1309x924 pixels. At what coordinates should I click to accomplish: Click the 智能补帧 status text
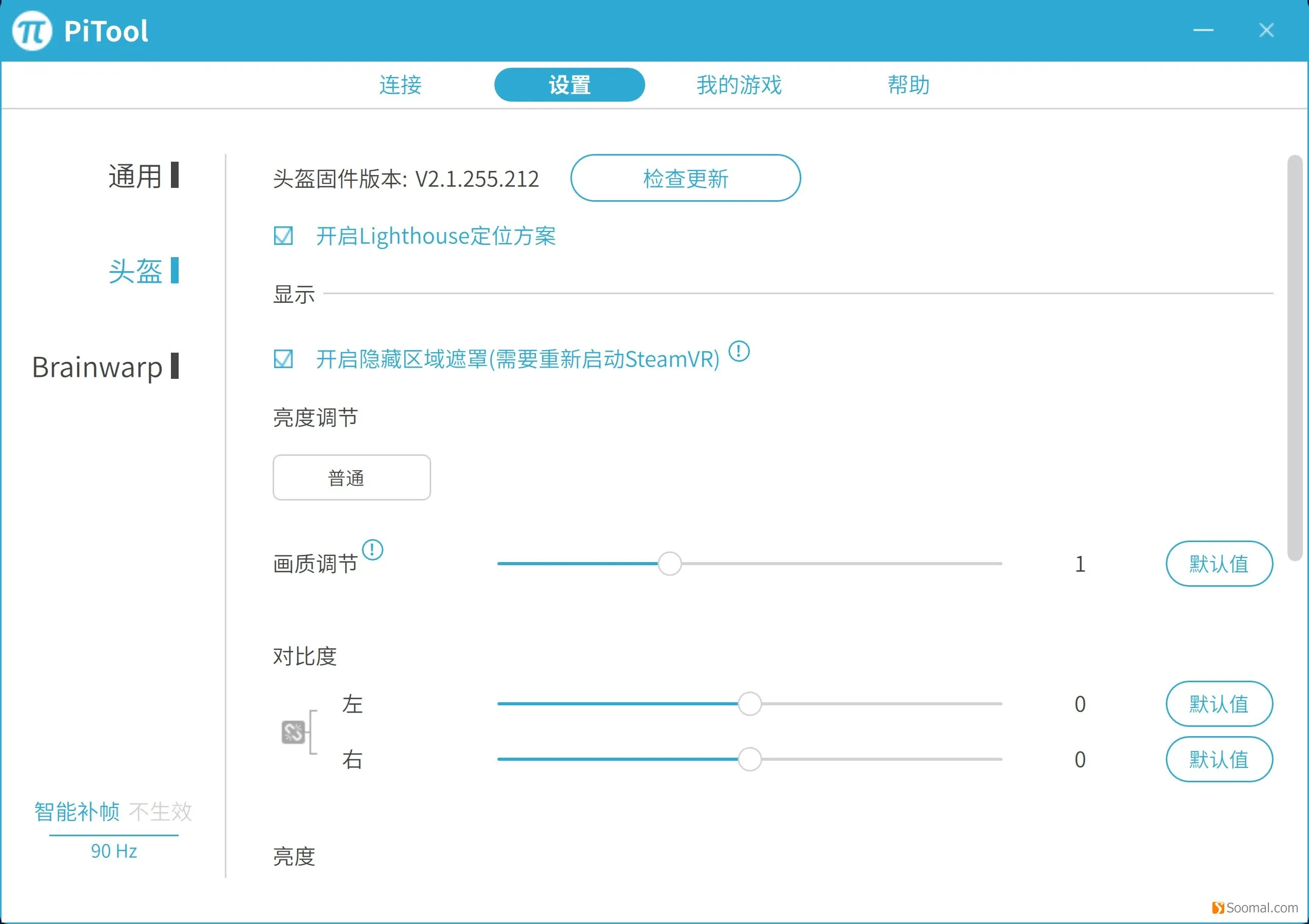click(77, 812)
